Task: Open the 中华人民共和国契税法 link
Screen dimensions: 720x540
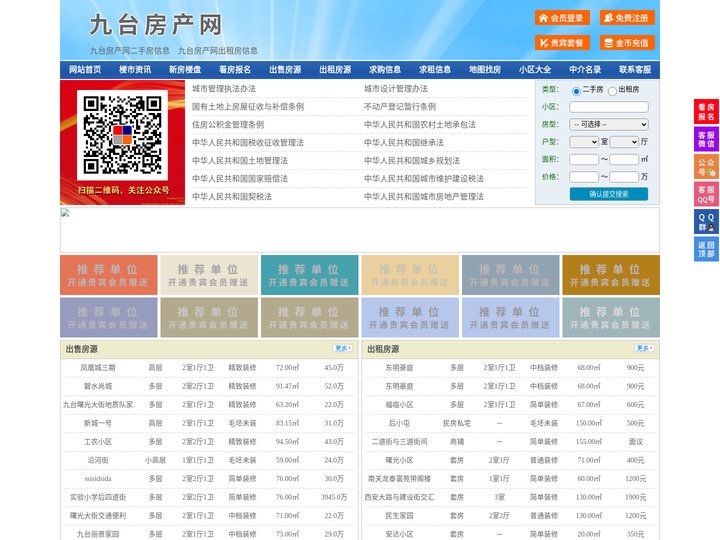Action: click(232, 197)
